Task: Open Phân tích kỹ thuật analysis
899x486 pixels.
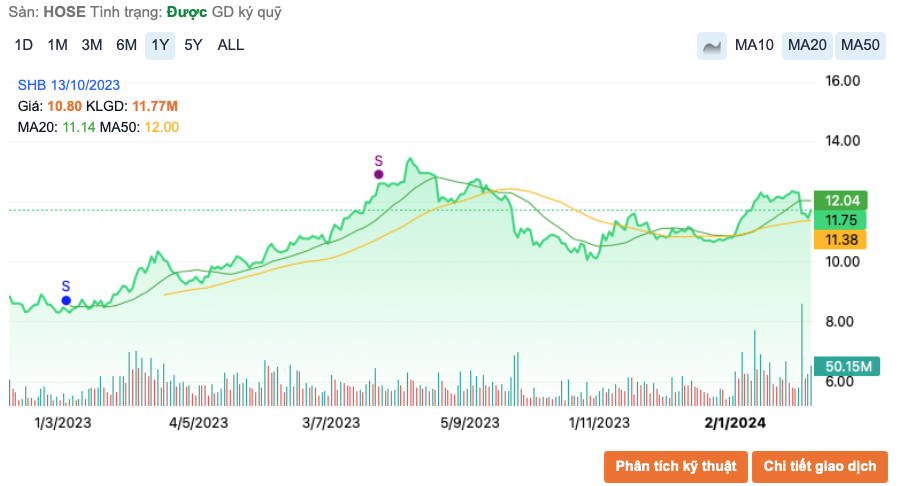Action: point(676,466)
